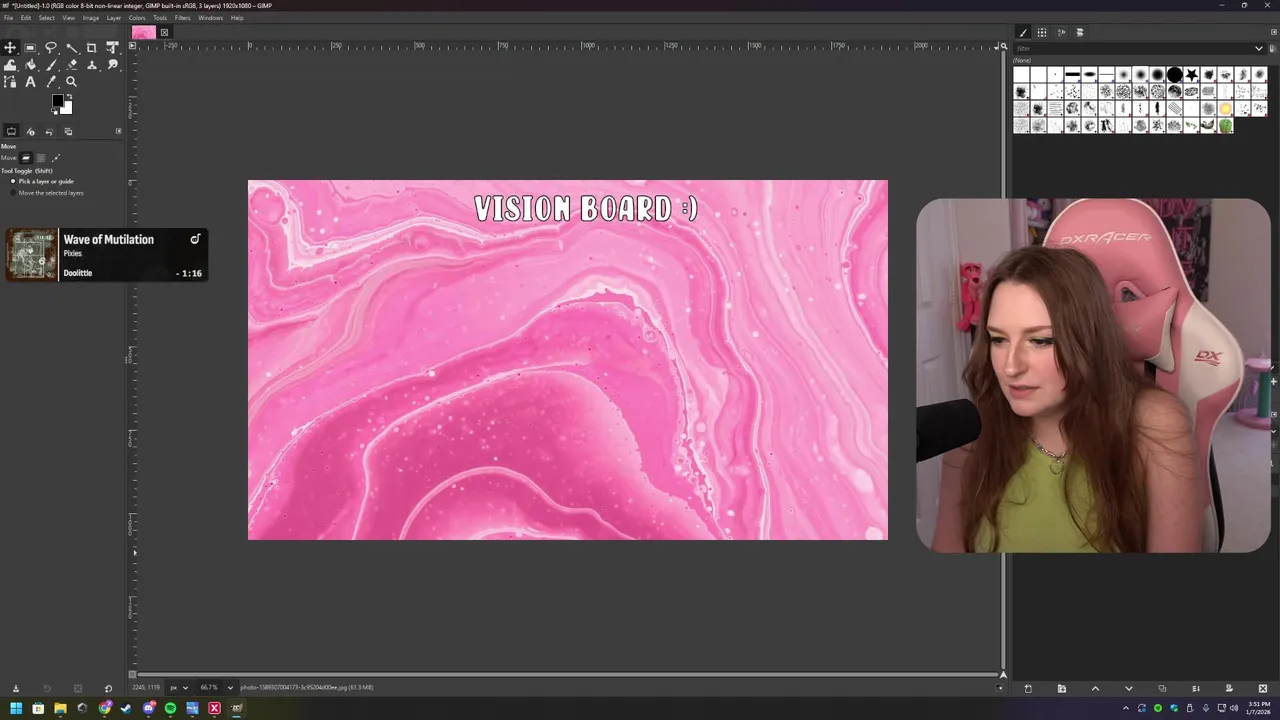
Task: Open Spotify from the taskbar
Action: pos(170,708)
